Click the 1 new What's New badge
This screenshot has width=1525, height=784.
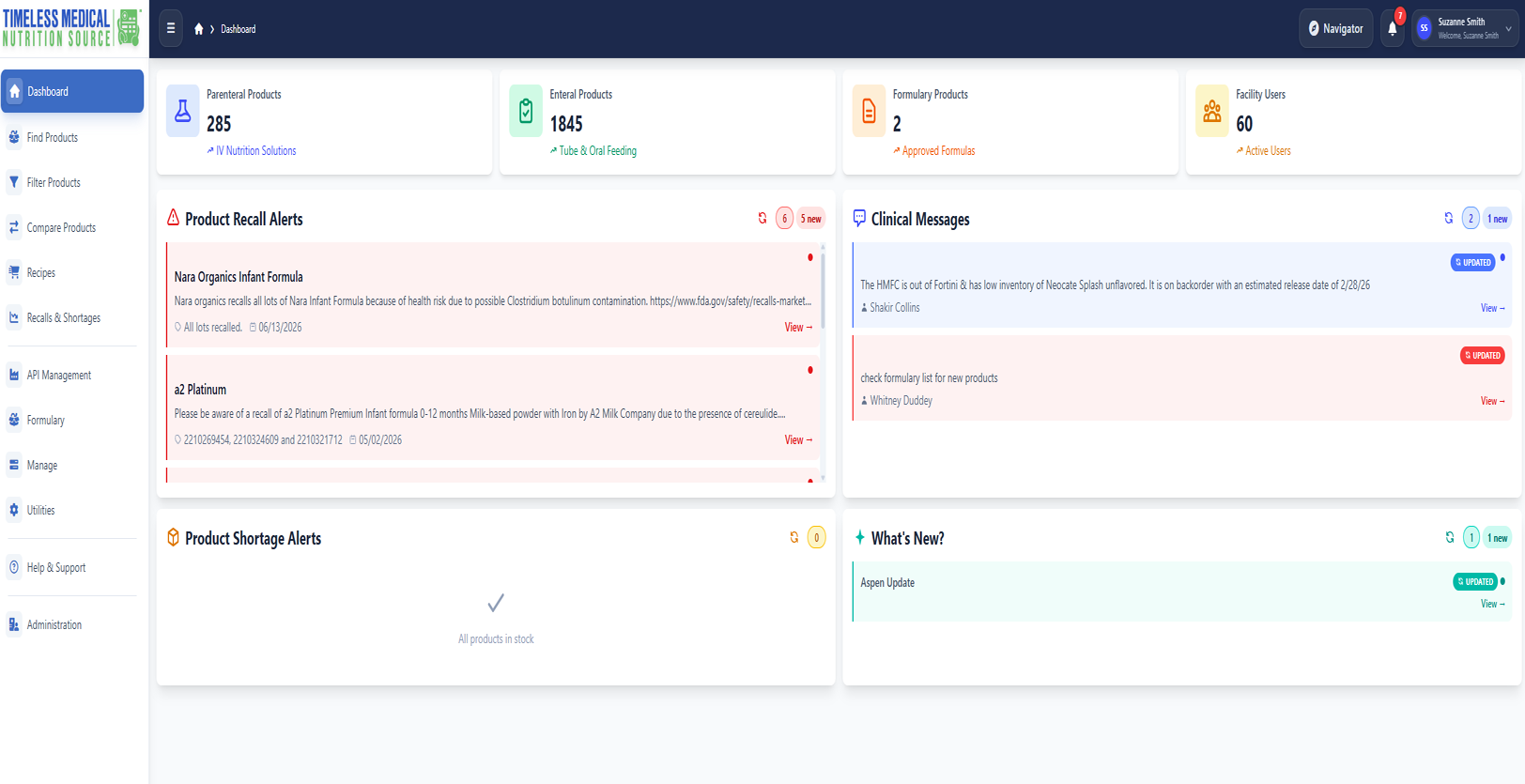[x=1498, y=538]
